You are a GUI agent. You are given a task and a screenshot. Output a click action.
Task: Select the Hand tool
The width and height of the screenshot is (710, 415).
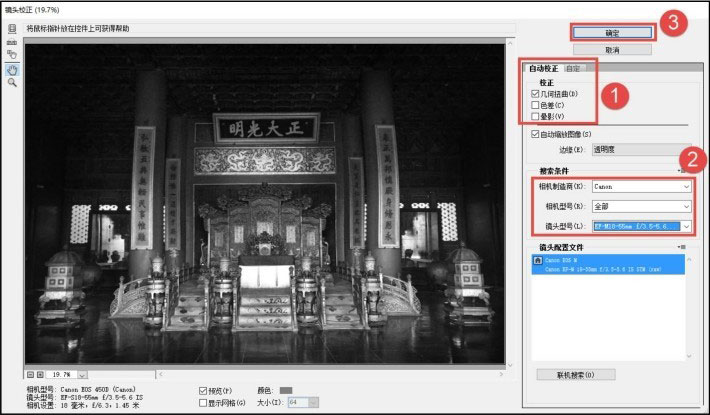[x=12, y=70]
